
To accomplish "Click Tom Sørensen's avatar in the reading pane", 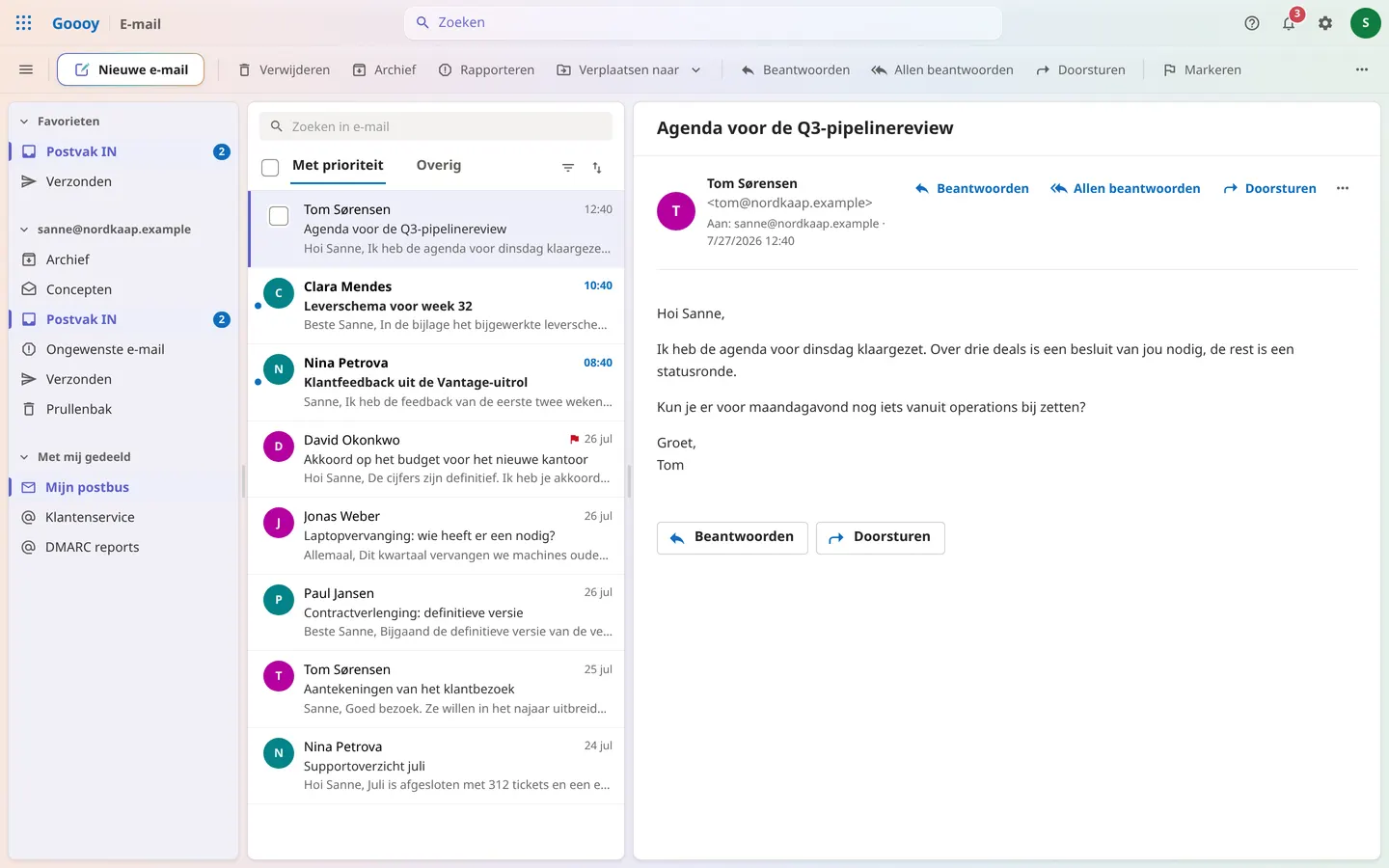I will [x=676, y=211].
